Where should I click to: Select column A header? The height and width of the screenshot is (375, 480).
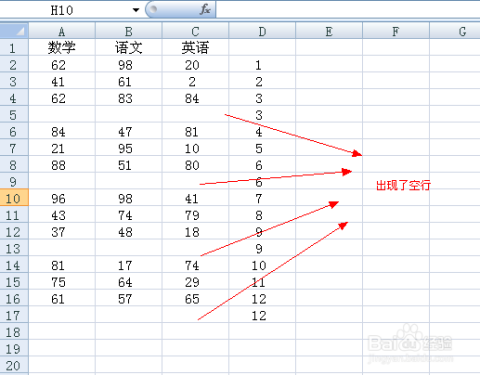pos(62,31)
